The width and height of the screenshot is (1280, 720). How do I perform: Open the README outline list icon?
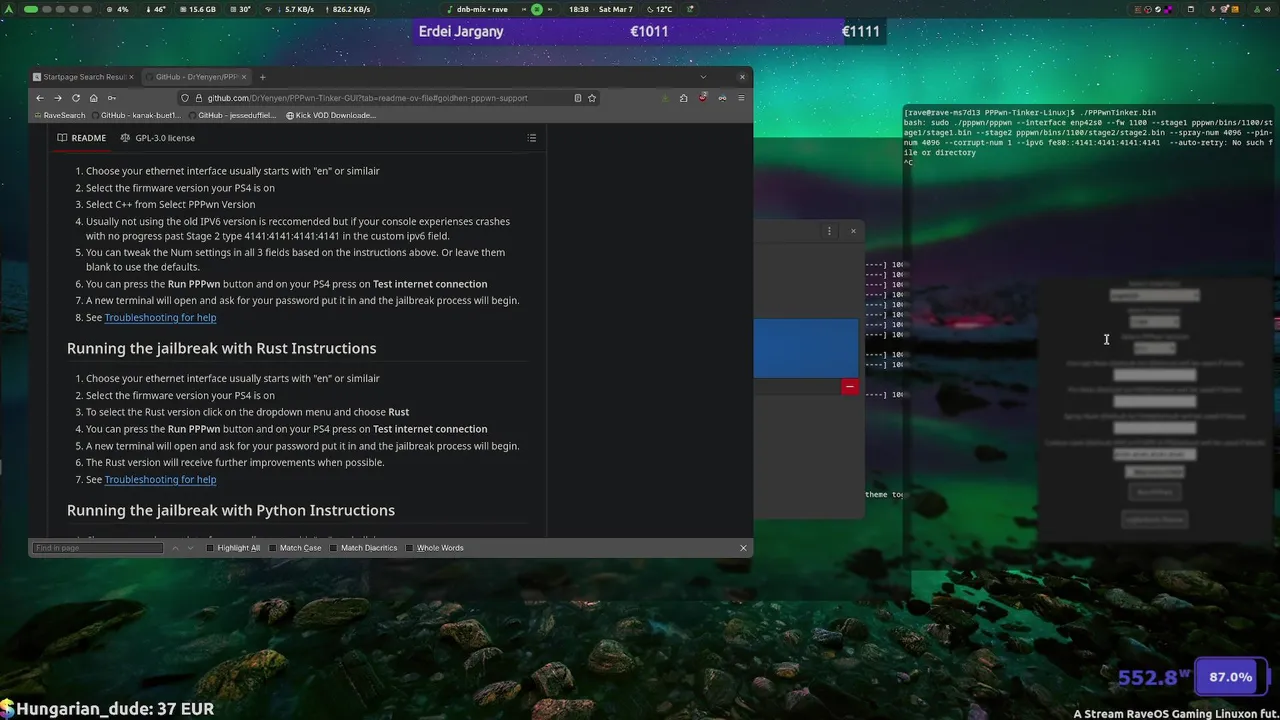[x=532, y=138]
